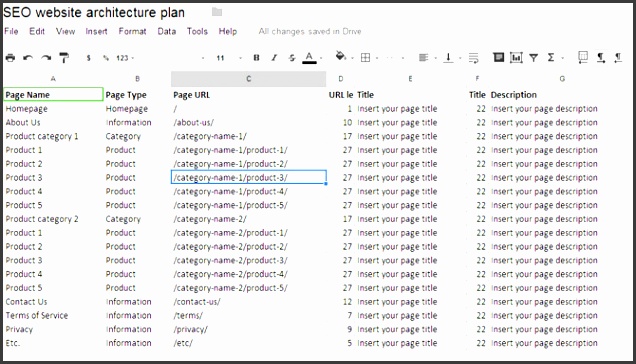Select column D header
The image size is (636, 364).
[341, 79]
